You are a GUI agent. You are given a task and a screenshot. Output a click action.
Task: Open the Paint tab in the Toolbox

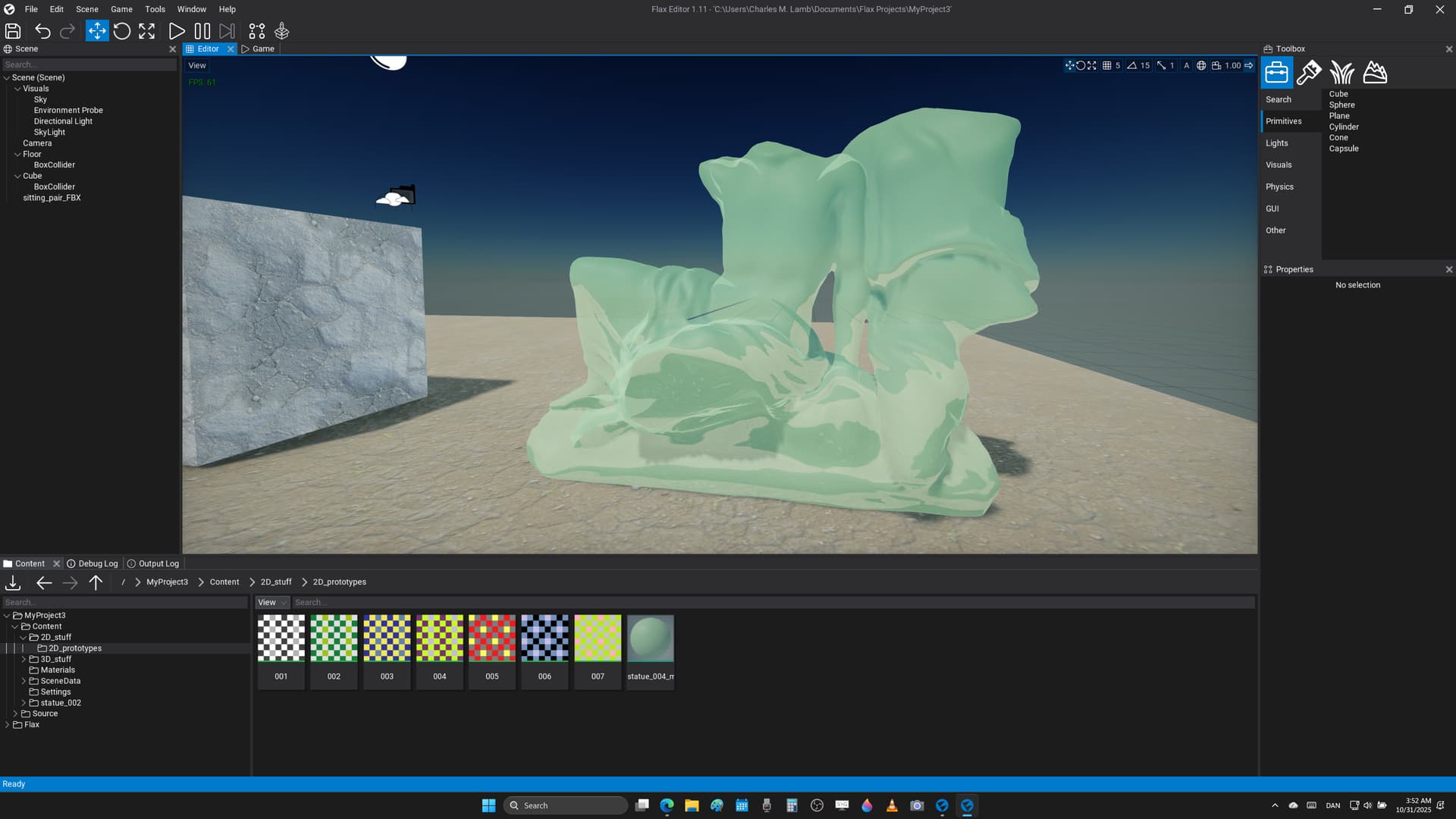coord(1309,73)
